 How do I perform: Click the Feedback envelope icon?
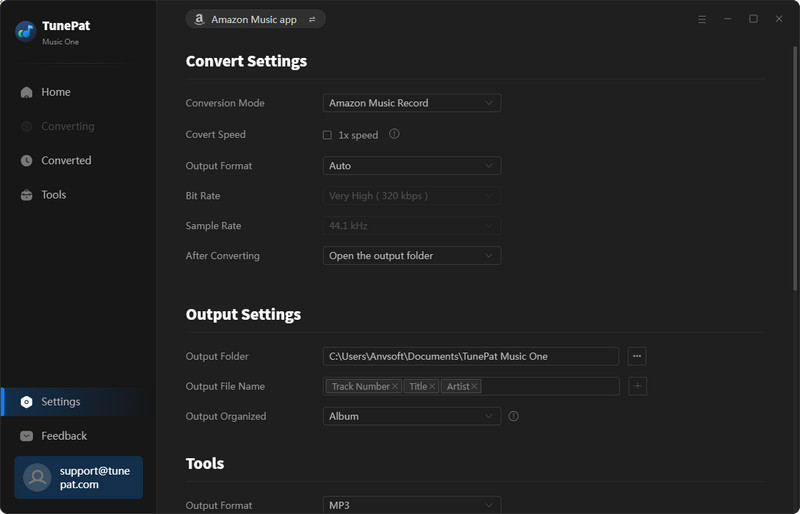[x=27, y=436]
